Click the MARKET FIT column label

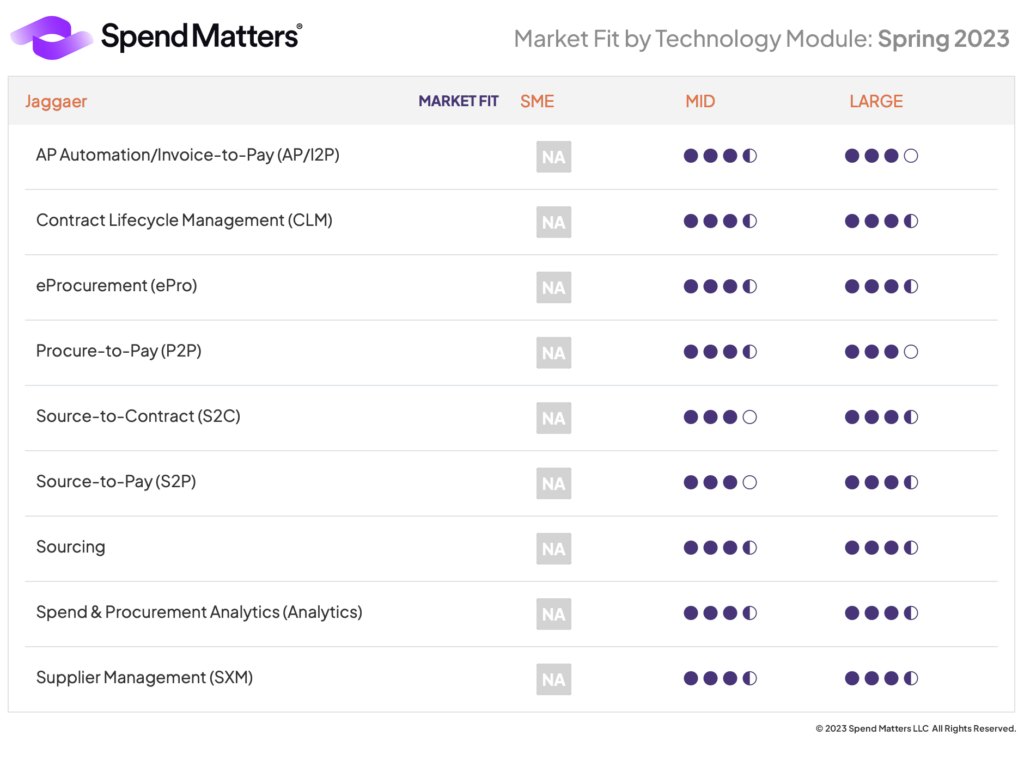pos(458,101)
